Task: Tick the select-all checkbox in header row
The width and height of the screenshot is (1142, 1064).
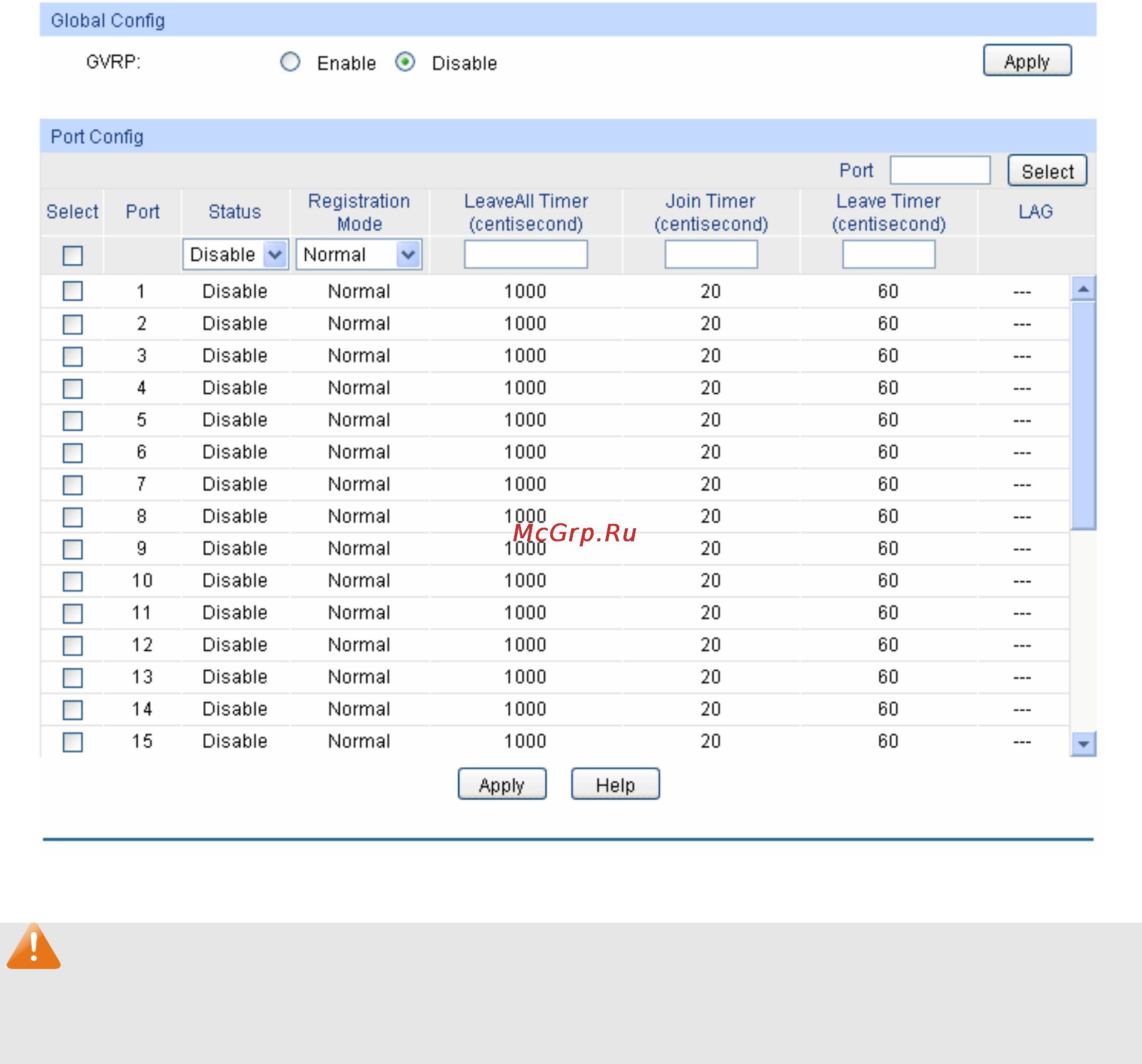Action: [73, 255]
